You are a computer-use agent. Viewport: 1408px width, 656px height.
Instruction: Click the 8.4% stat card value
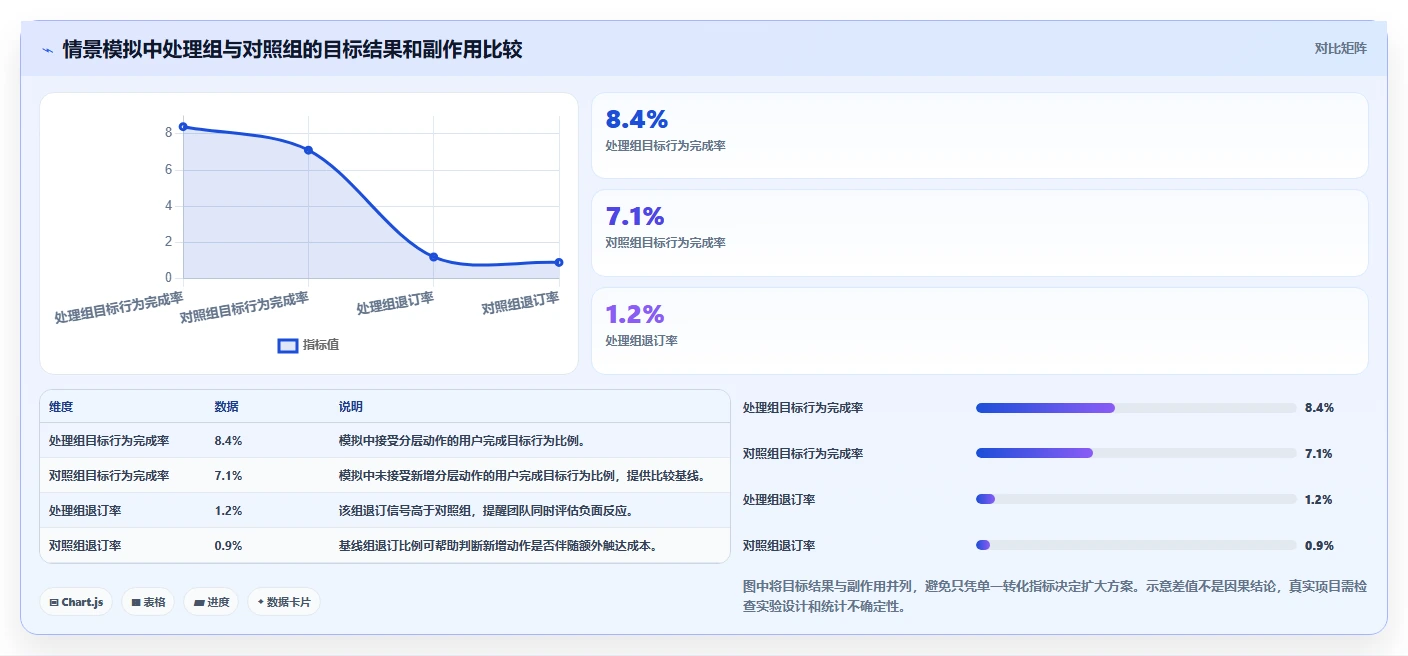coord(636,120)
